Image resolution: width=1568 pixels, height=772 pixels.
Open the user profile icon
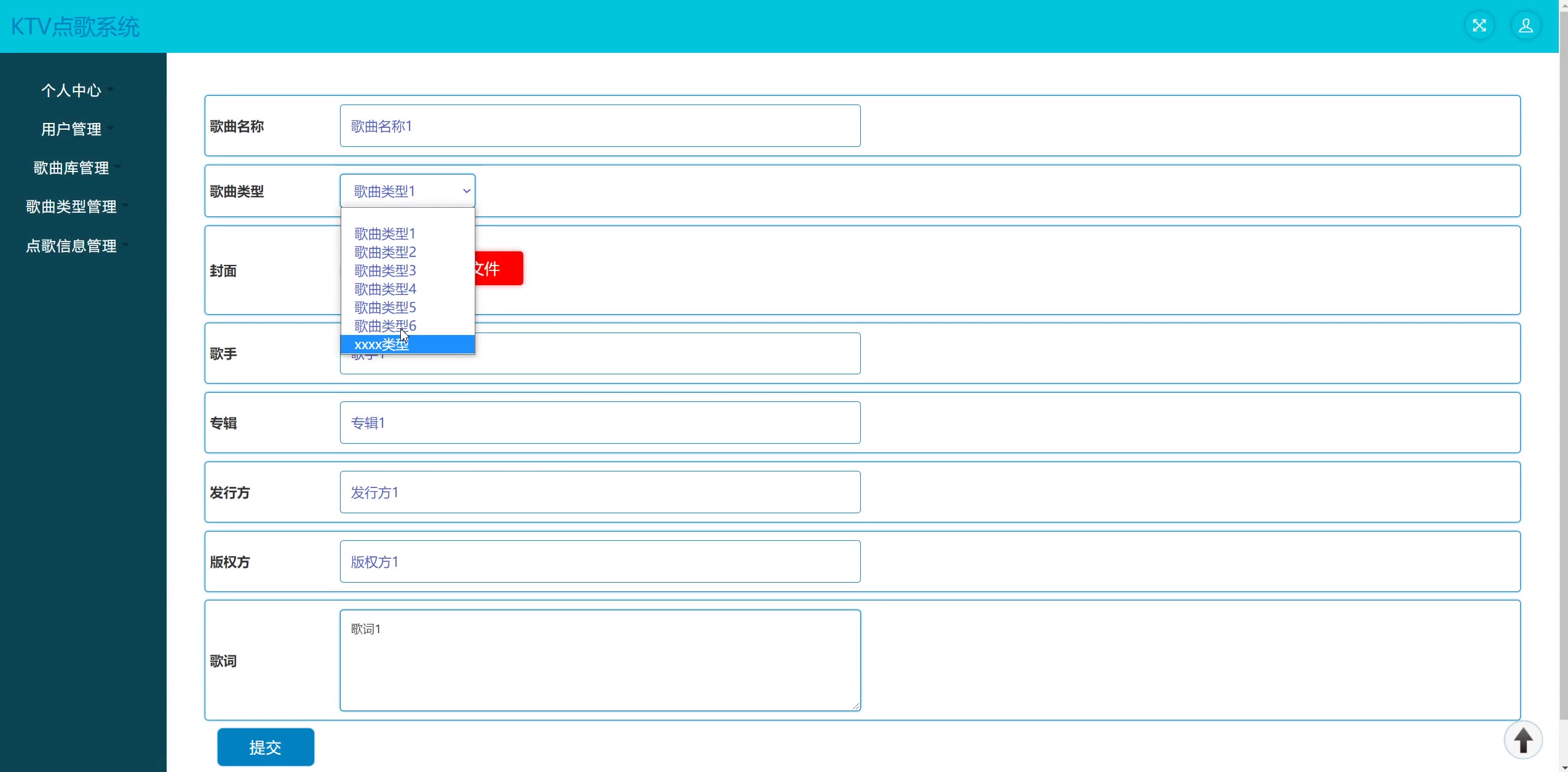coord(1526,26)
